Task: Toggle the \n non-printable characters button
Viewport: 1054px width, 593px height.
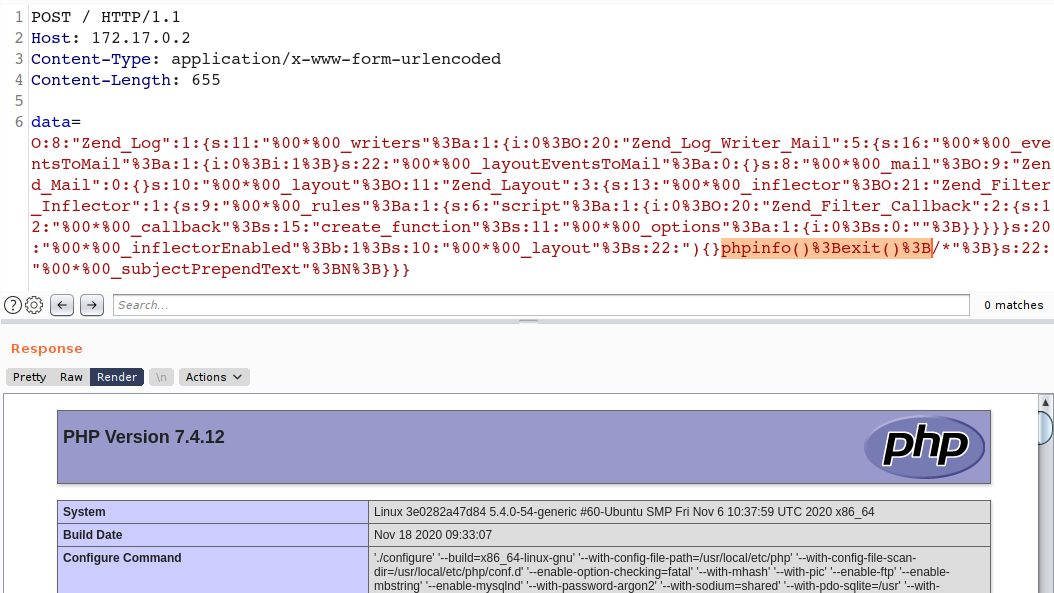Action: 161,377
